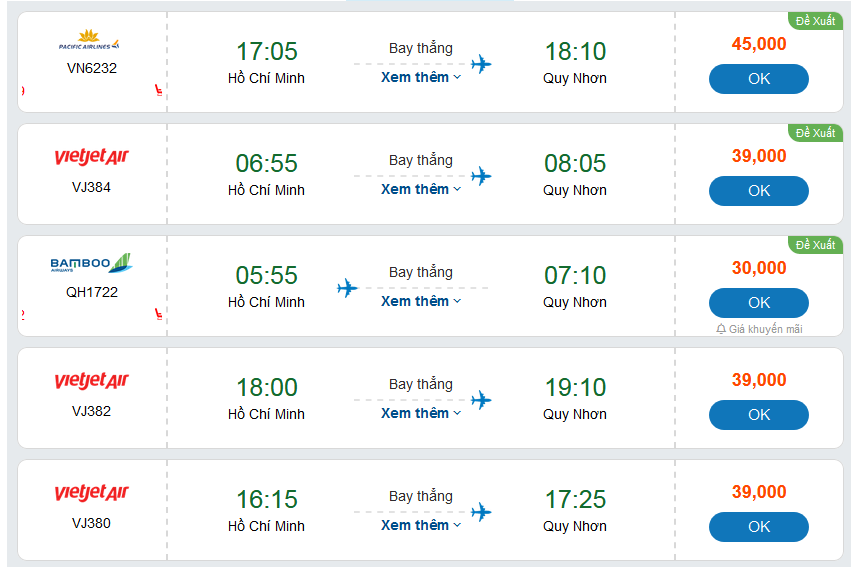
Task: Select the 06:55 Vietjet flight with OK
Action: pos(758,191)
